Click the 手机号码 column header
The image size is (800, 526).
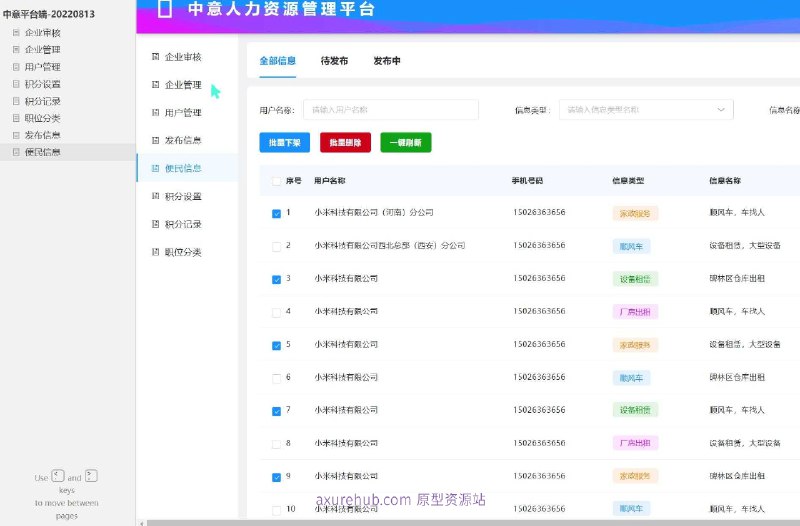tap(528, 181)
